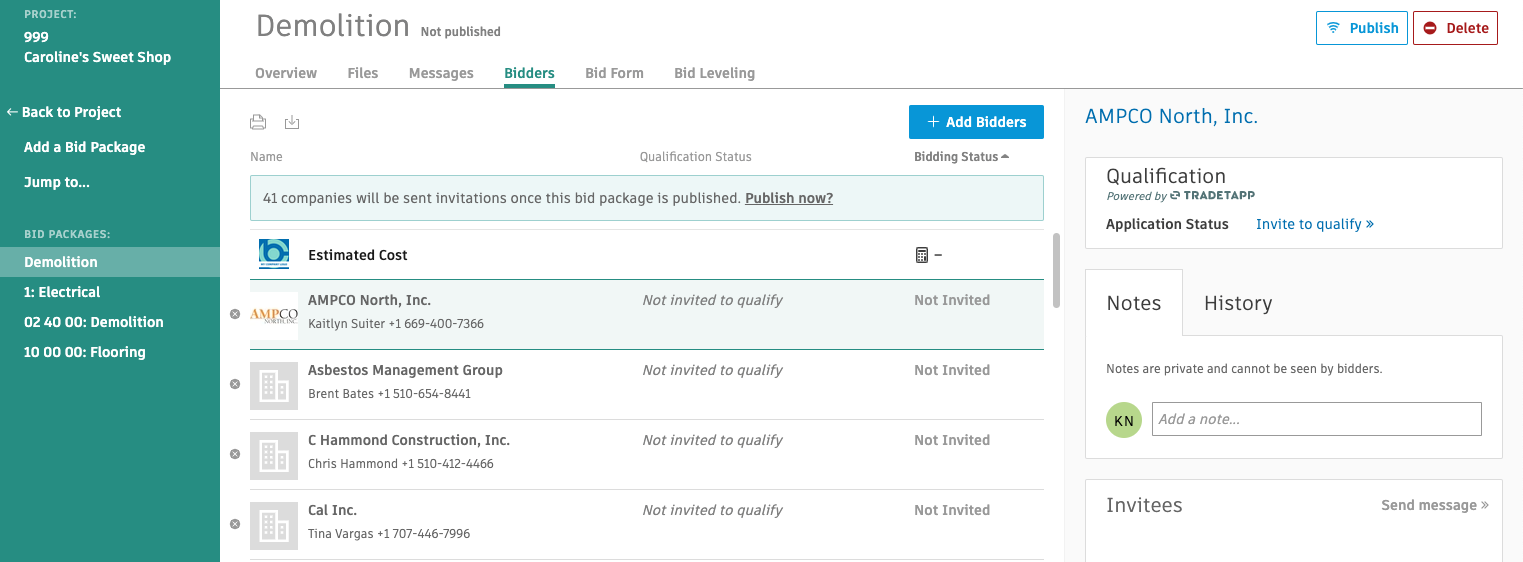Expand Send message in Invitees

[1434, 505]
